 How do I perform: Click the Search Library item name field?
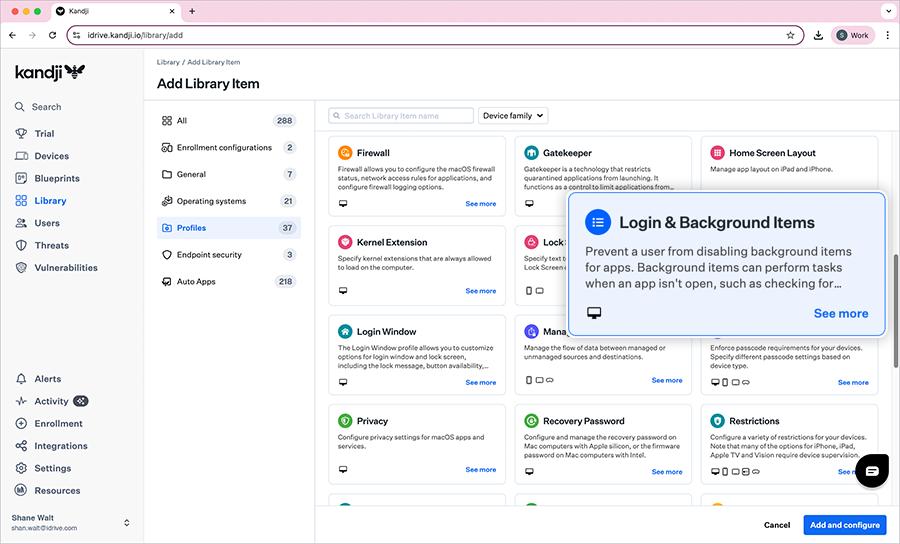(x=408, y=116)
